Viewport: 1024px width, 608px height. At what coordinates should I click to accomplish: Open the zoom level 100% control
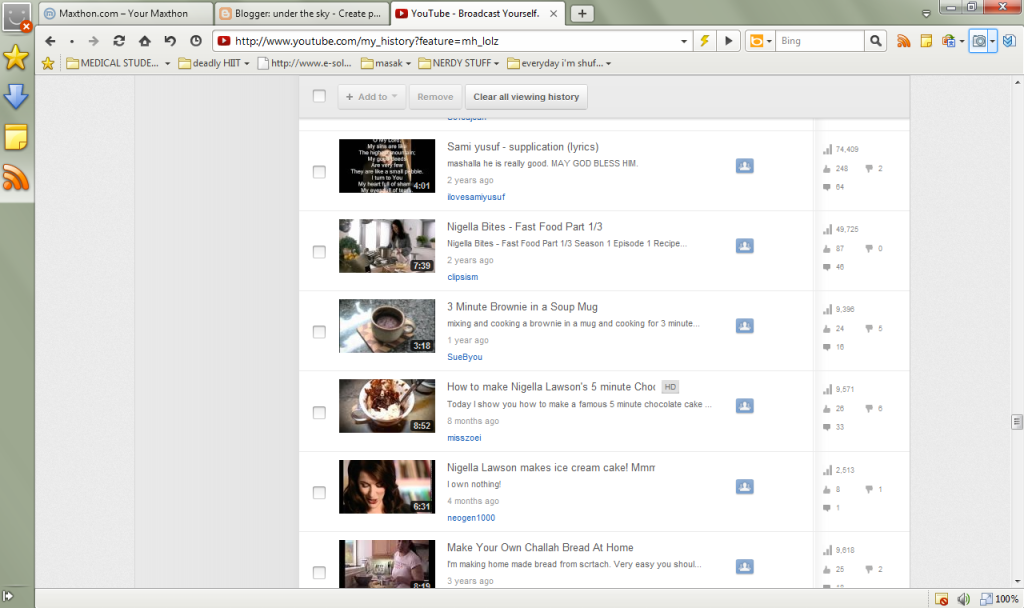tap(1000, 599)
